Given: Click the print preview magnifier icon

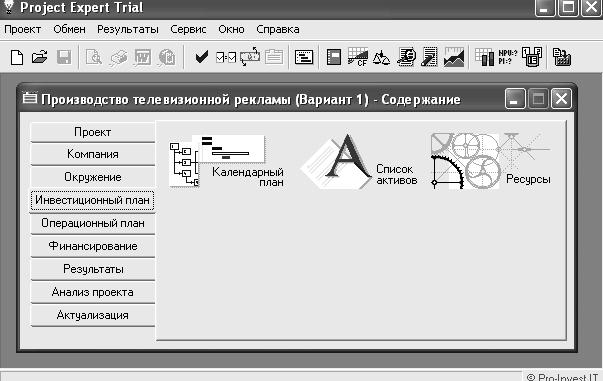Looking at the screenshot, I should 94,58.
